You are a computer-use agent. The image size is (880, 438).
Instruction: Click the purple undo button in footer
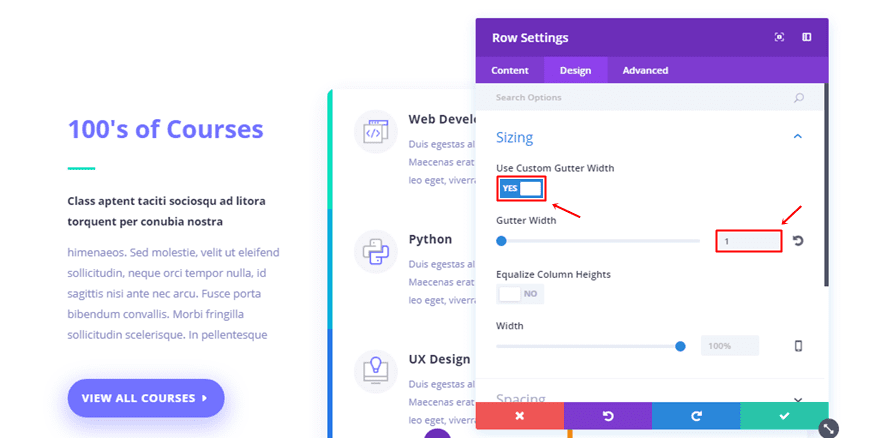[607, 416]
